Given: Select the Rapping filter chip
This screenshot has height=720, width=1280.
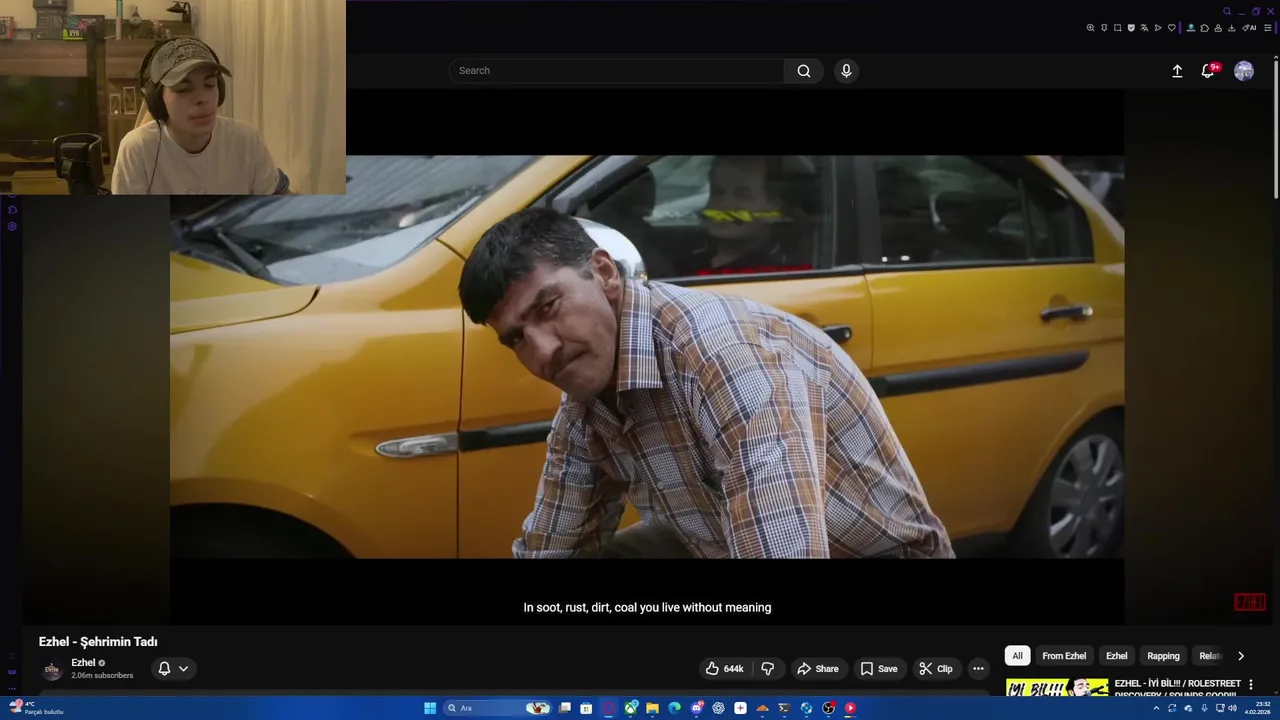Looking at the screenshot, I should click(x=1163, y=656).
